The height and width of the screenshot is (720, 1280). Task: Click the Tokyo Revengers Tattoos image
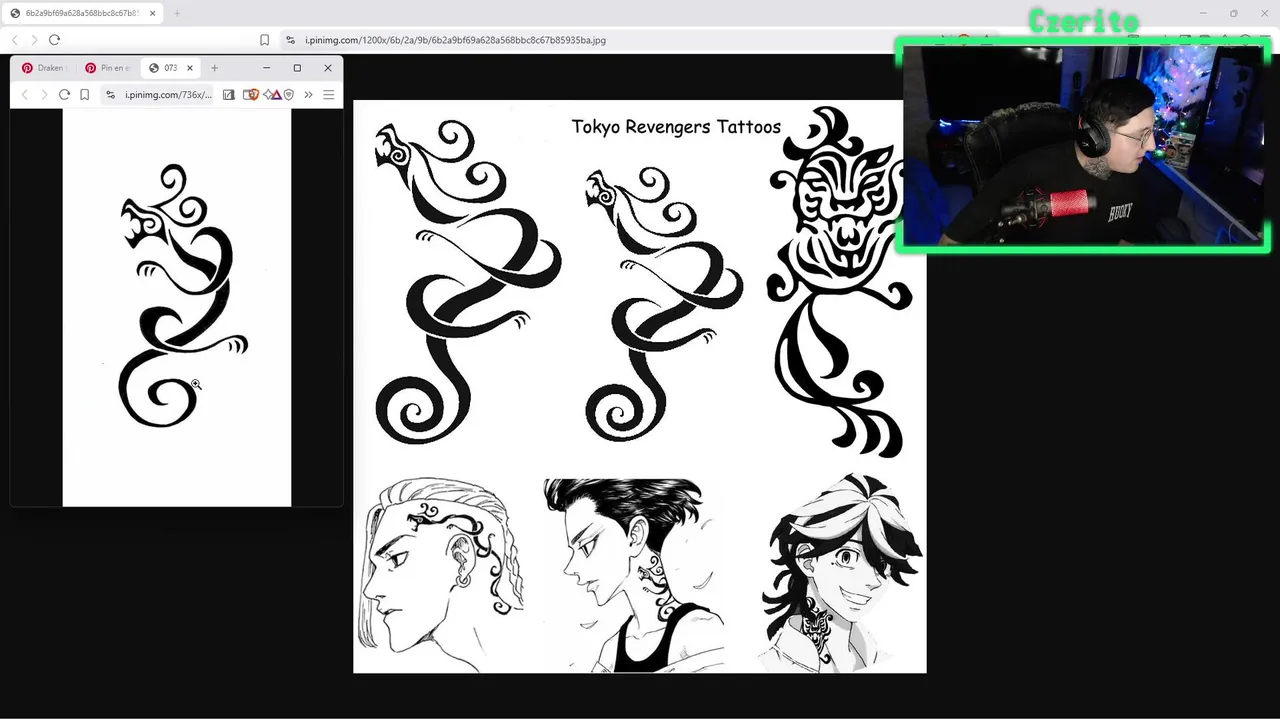640,386
